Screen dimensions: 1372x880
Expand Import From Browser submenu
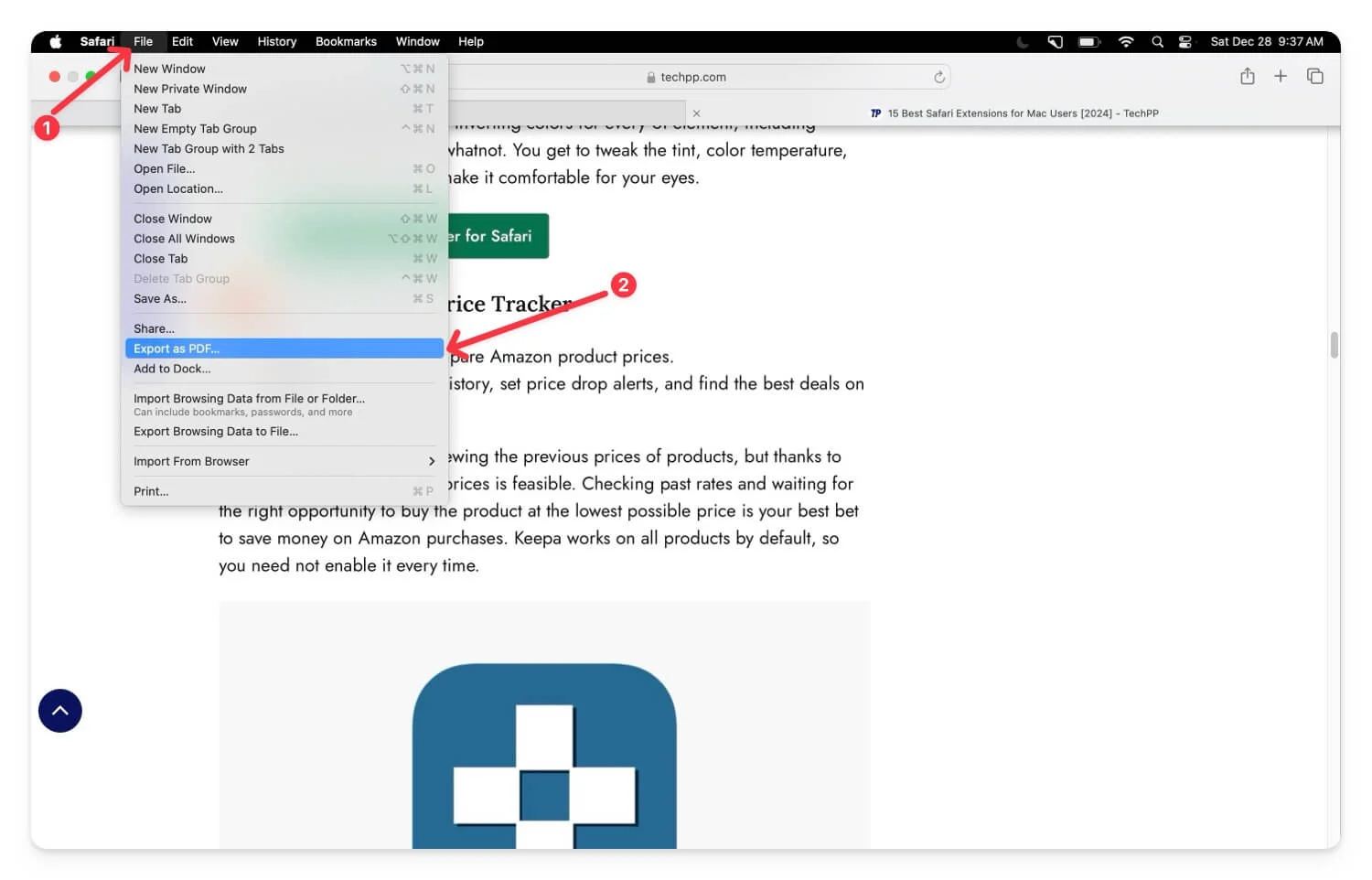point(284,462)
